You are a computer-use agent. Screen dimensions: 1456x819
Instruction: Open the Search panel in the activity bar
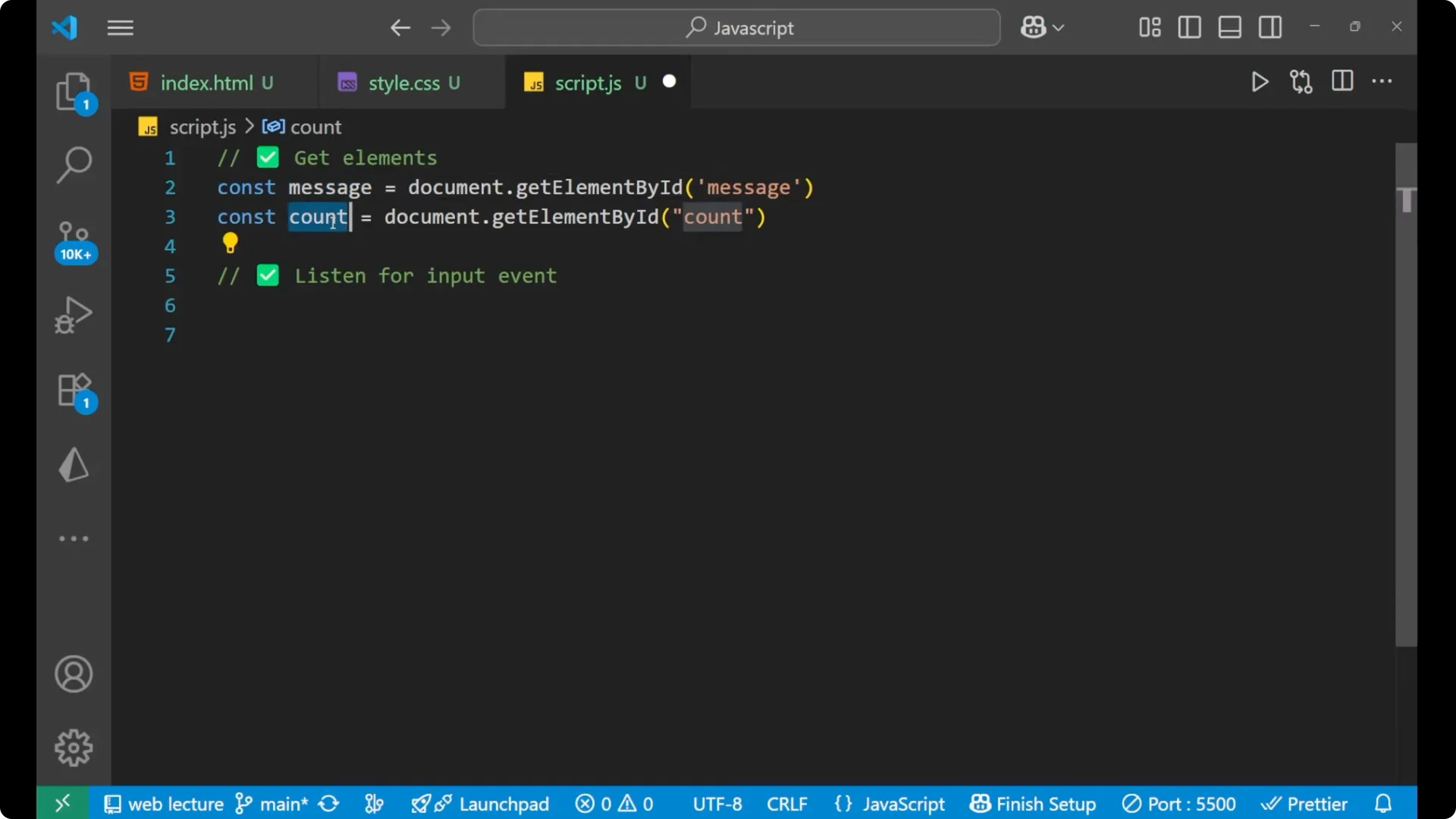pos(74,163)
